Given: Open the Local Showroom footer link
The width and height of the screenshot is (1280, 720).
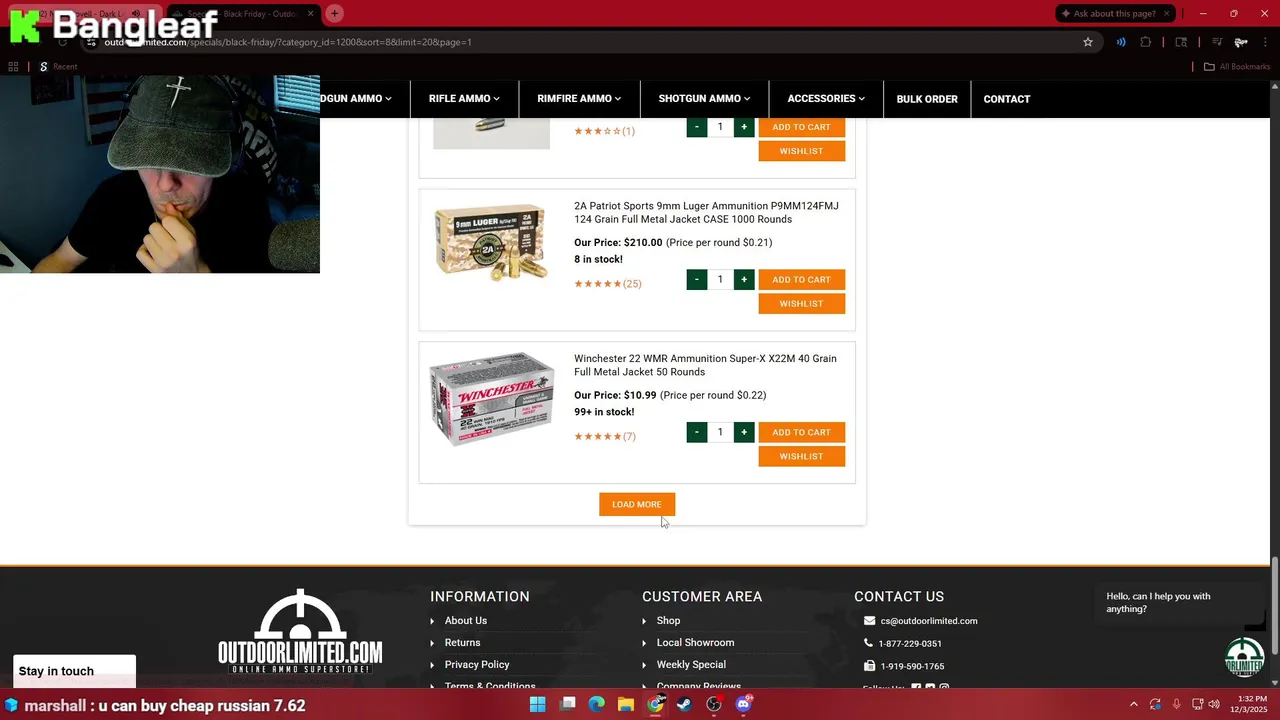Looking at the screenshot, I should [x=695, y=643].
